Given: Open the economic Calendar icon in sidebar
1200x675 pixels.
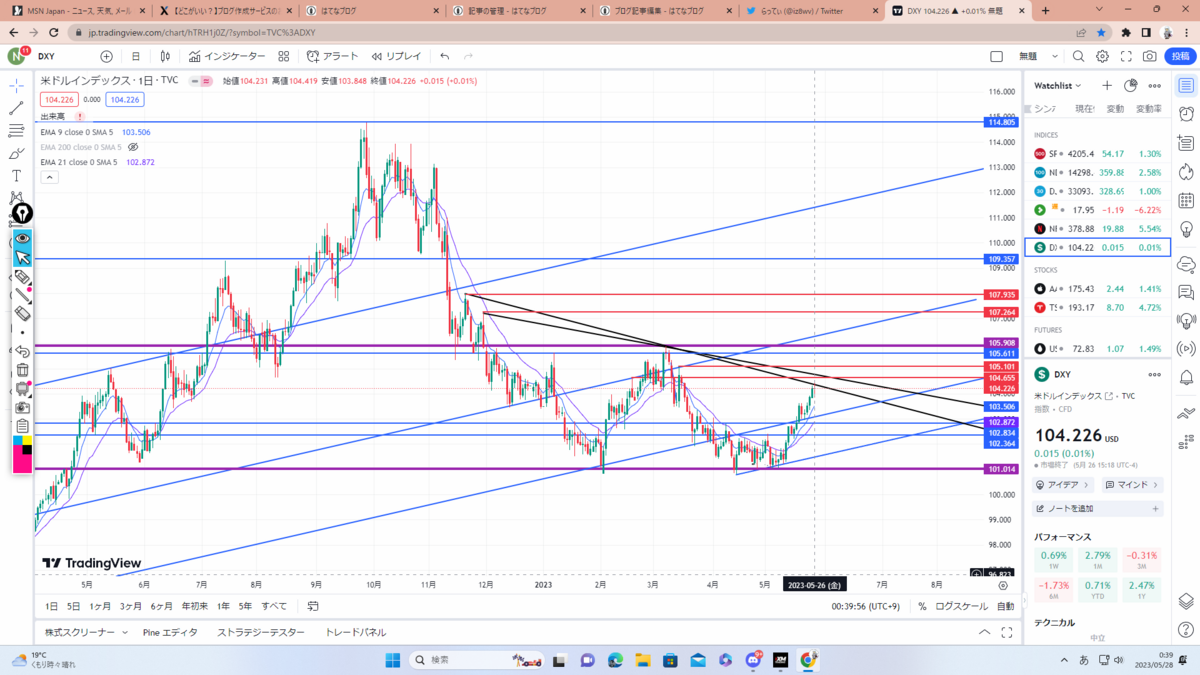Looking at the screenshot, I should [x=1186, y=200].
